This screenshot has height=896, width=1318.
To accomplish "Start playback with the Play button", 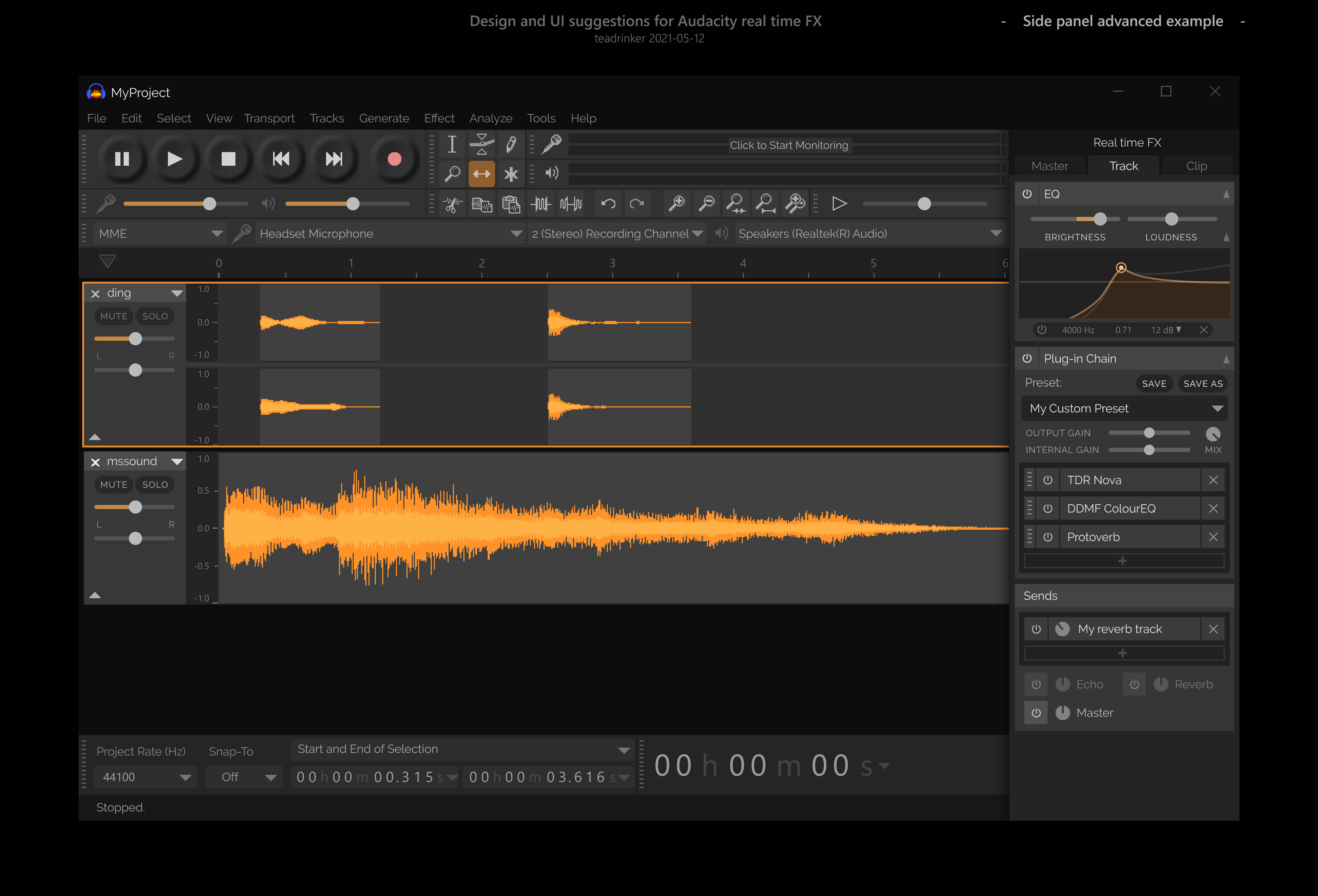I will [175, 159].
